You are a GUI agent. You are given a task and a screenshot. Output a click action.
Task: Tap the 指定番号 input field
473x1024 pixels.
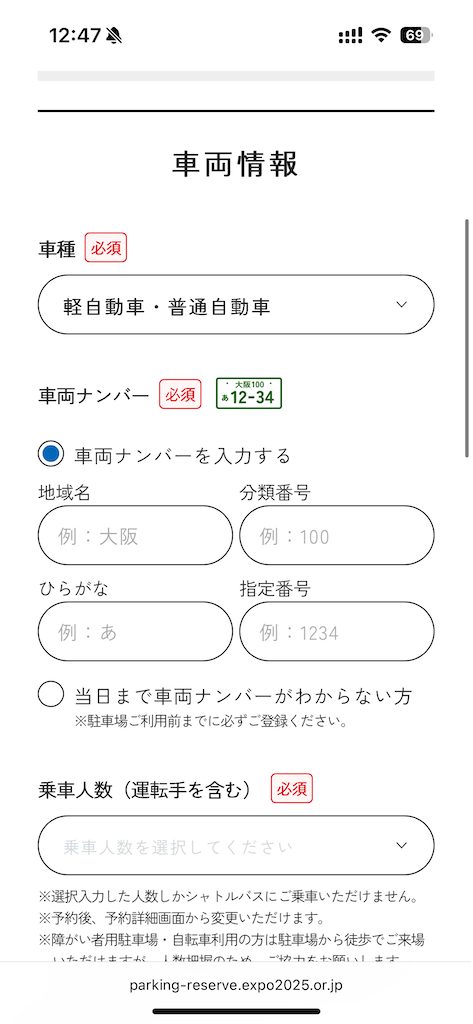(x=336, y=632)
